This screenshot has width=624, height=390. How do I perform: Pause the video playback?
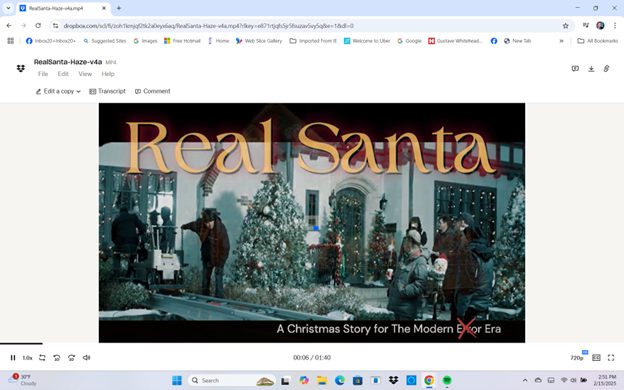coord(13,357)
